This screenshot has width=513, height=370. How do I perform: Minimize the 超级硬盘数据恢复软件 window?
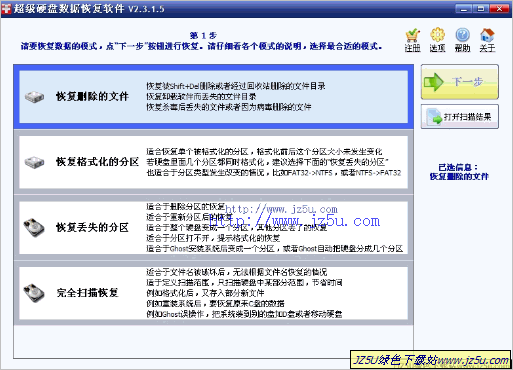click(x=464, y=8)
